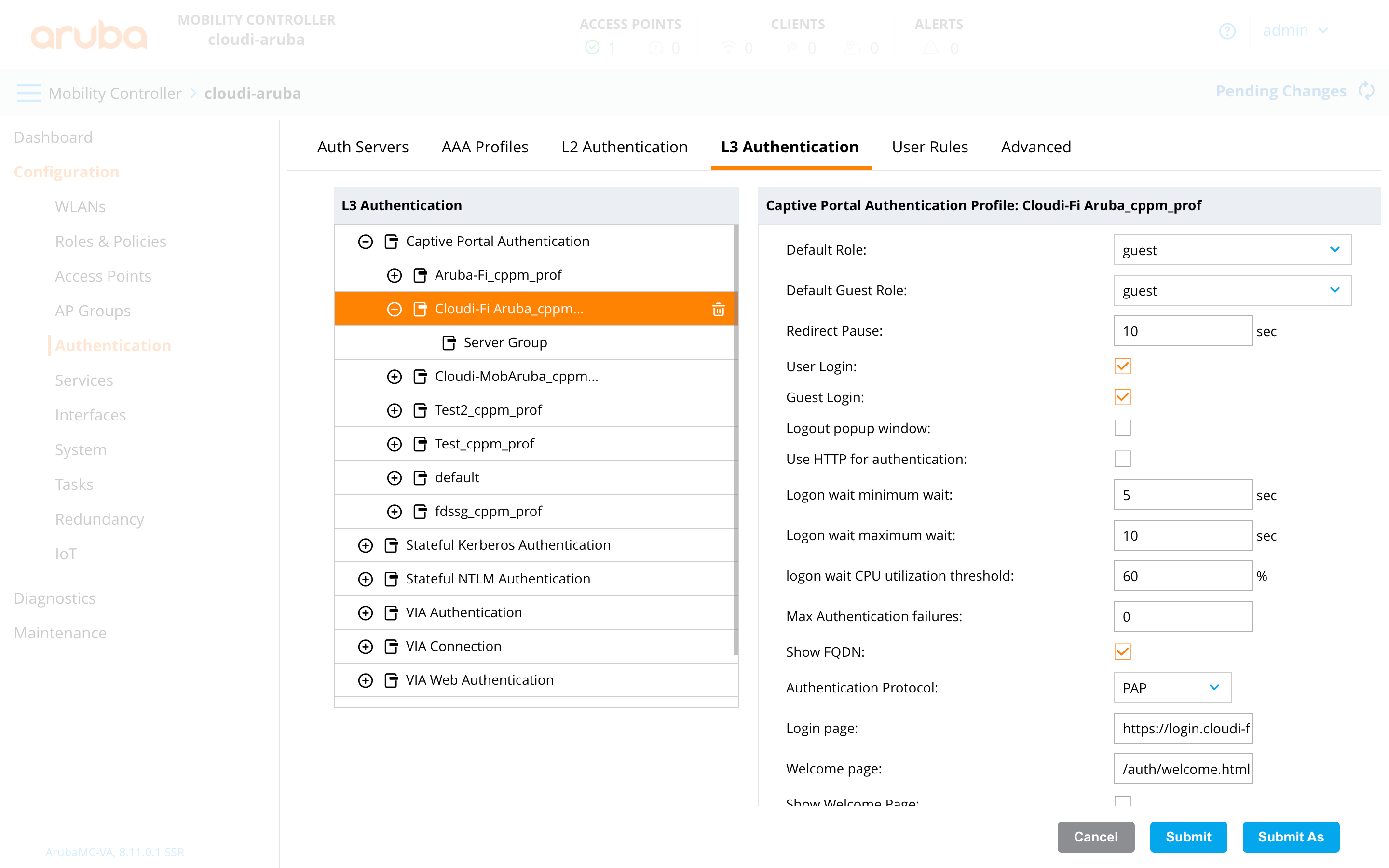
Task: Enable Logout popup window
Action: 1122,428
